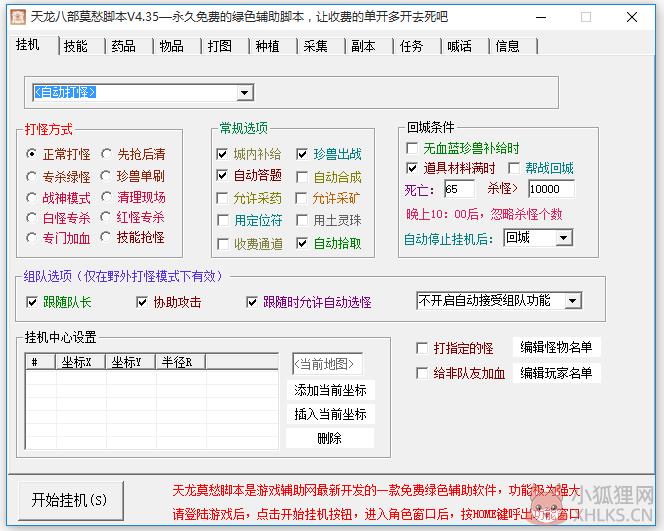This screenshot has width=664, height=531.
Task: Check 无血蓝珍兽补给时 option
Action: click(412, 148)
